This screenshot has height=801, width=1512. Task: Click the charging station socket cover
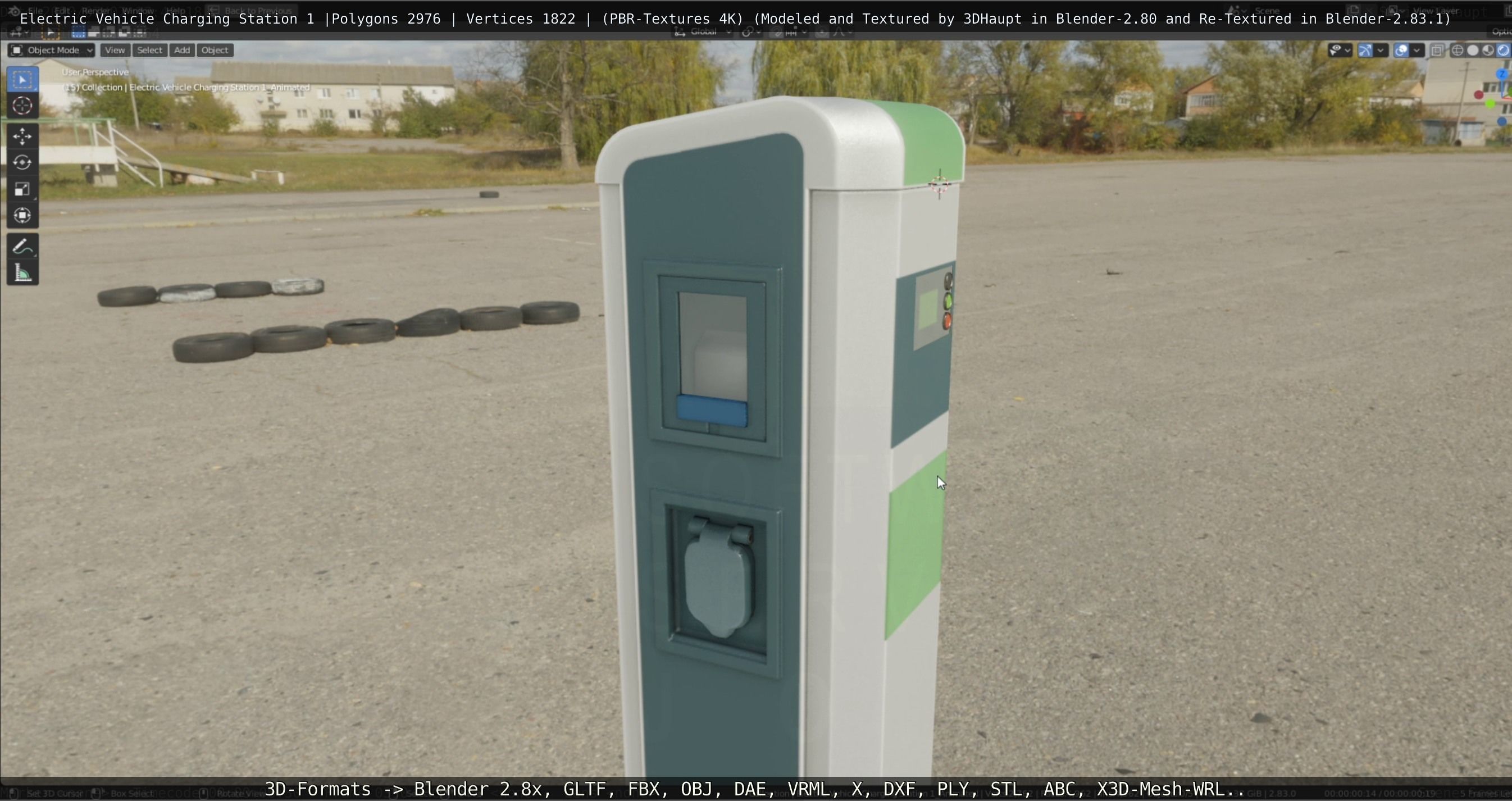tap(719, 578)
